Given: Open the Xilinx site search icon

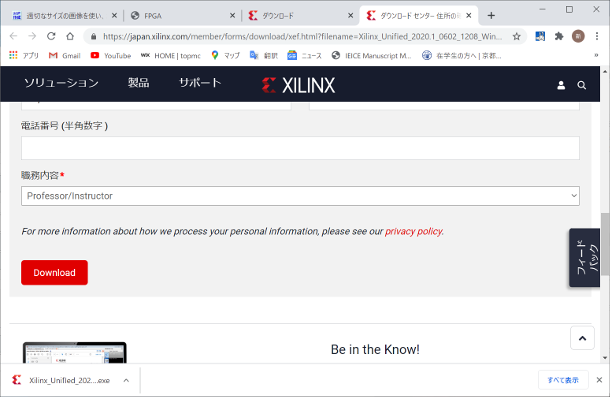Looking at the screenshot, I should pos(582,85).
